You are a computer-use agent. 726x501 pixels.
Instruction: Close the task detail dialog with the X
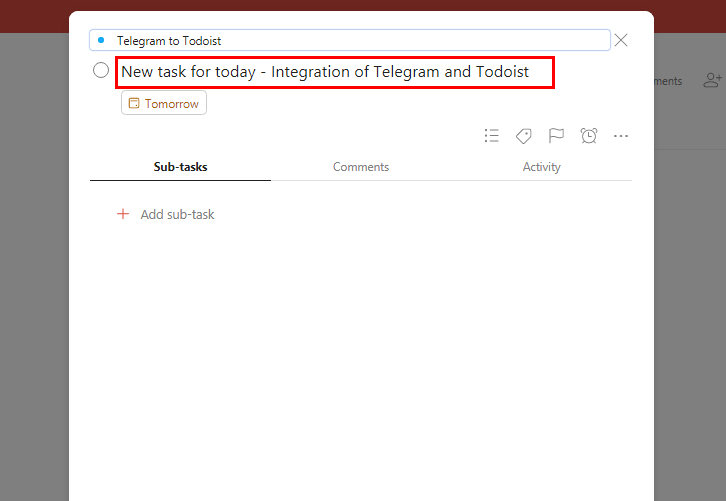pyautogui.click(x=621, y=40)
